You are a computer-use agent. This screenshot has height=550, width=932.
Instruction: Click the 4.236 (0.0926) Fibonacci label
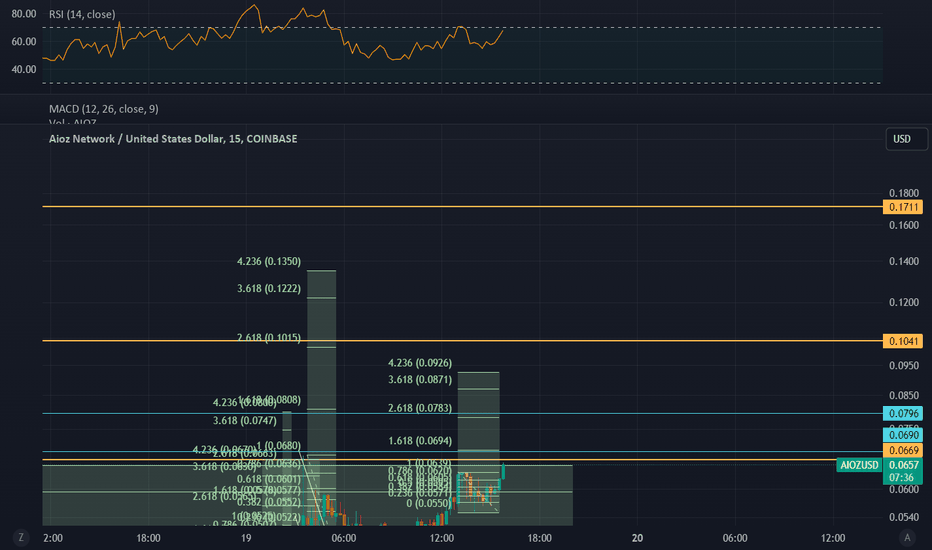point(420,363)
